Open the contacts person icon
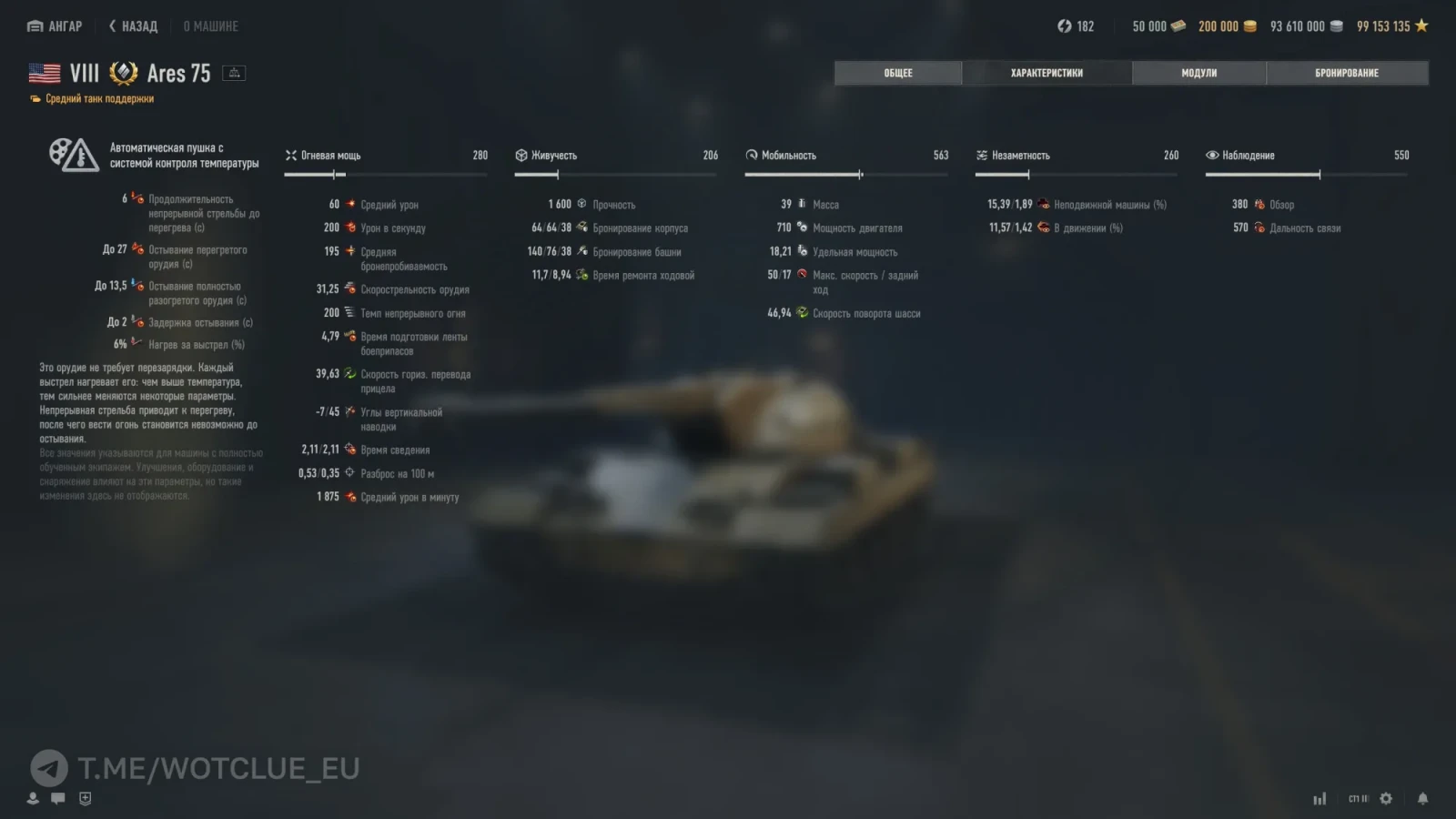The image size is (1456, 819). click(x=33, y=798)
